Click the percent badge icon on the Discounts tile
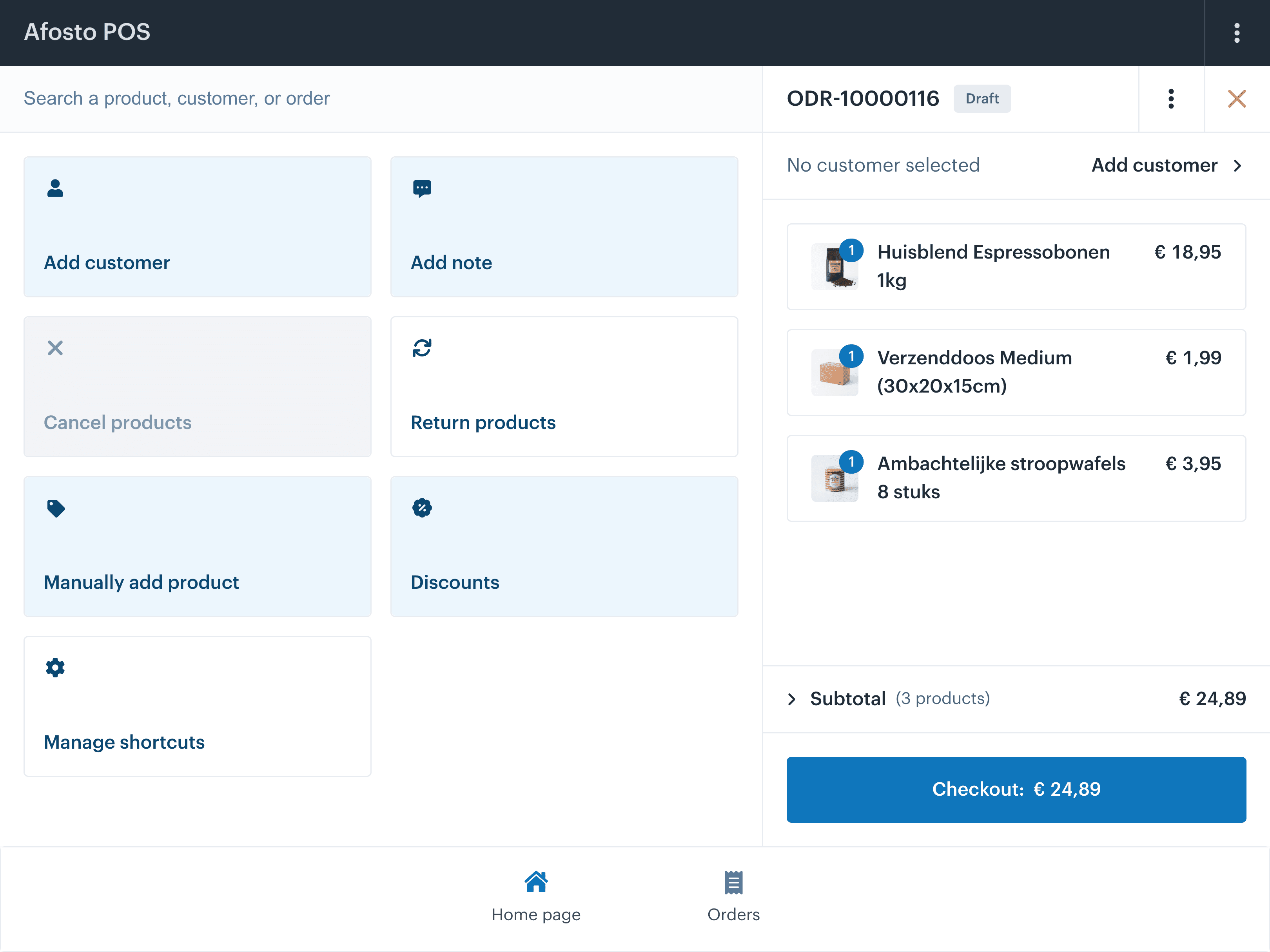The image size is (1270, 952). [x=422, y=508]
